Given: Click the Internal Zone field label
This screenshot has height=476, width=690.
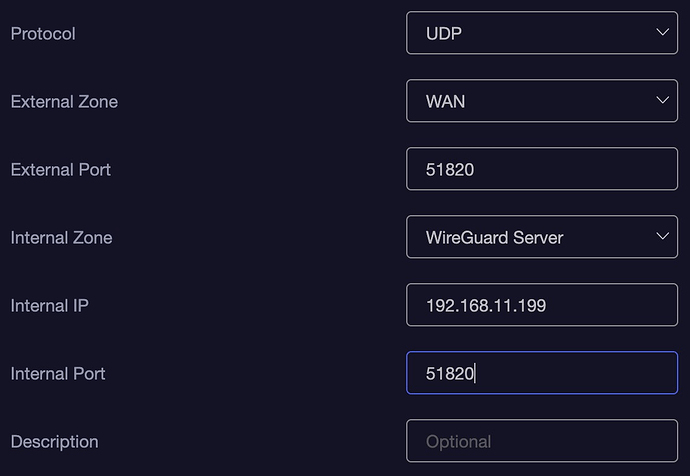Looking at the screenshot, I should (61, 238).
